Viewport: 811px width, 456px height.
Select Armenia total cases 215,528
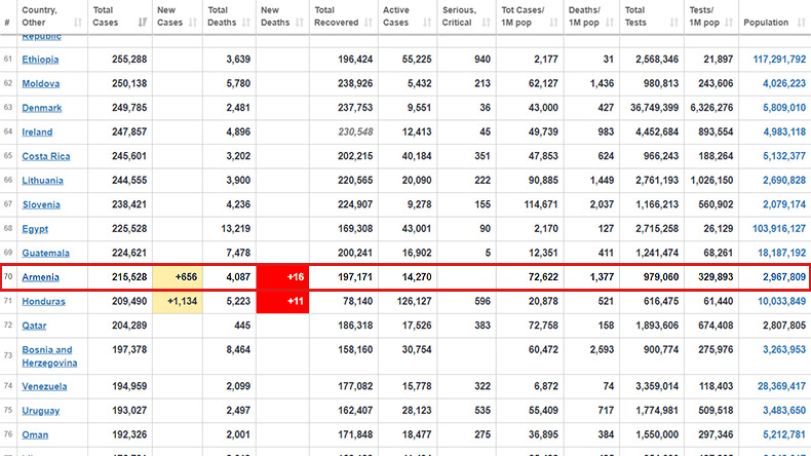[x=129, y=277]
